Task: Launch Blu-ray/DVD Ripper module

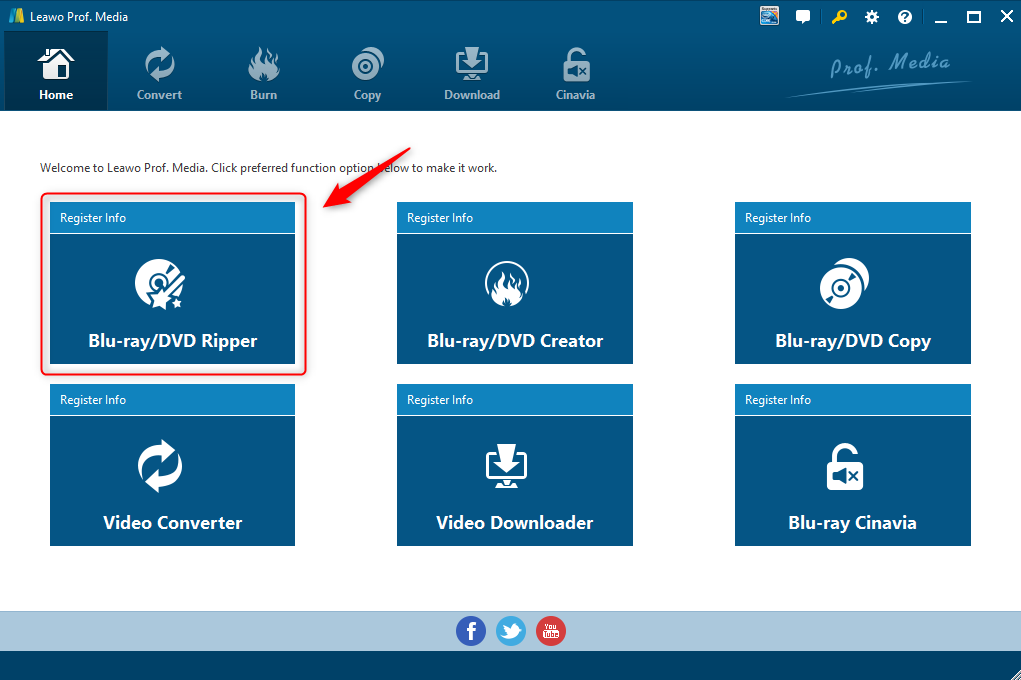Action: click(x=173, y=299)
